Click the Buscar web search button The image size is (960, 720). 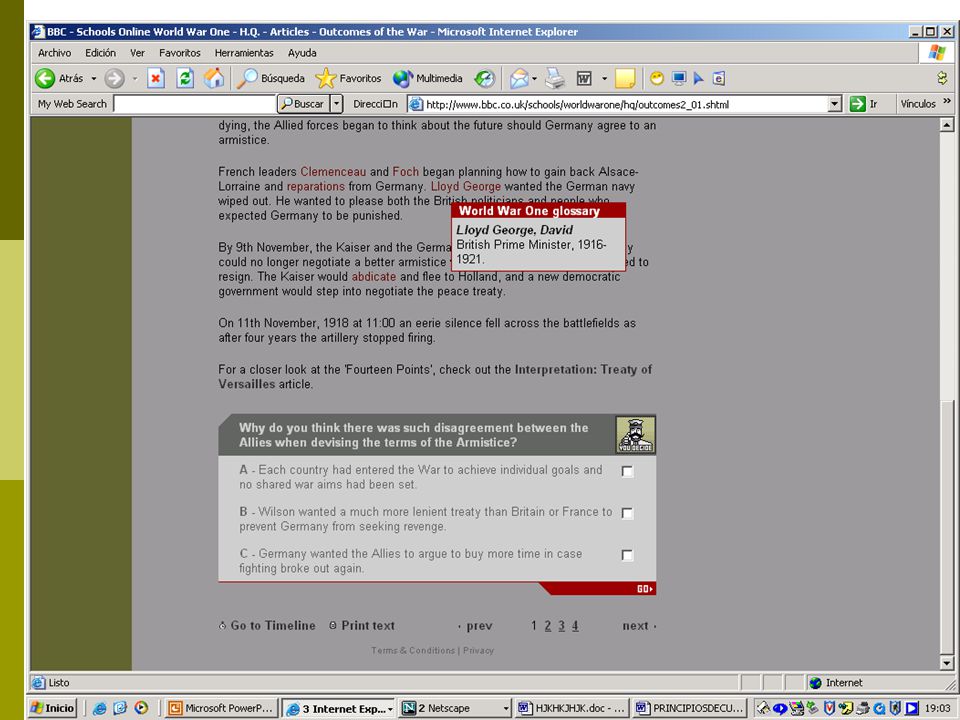[x=302, y=104]
